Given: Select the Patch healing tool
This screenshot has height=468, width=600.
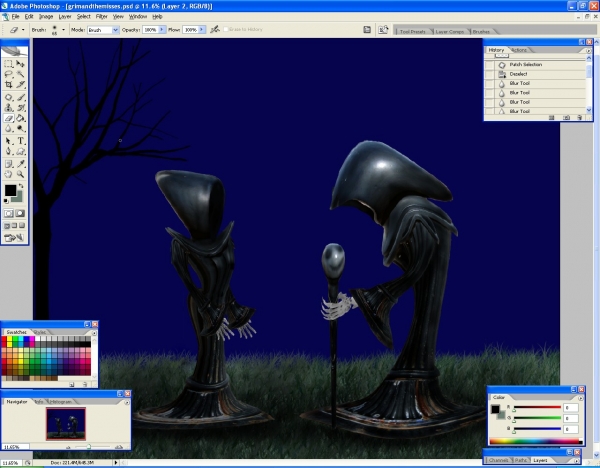Looking at the screenshot, I should pos(8,98).
